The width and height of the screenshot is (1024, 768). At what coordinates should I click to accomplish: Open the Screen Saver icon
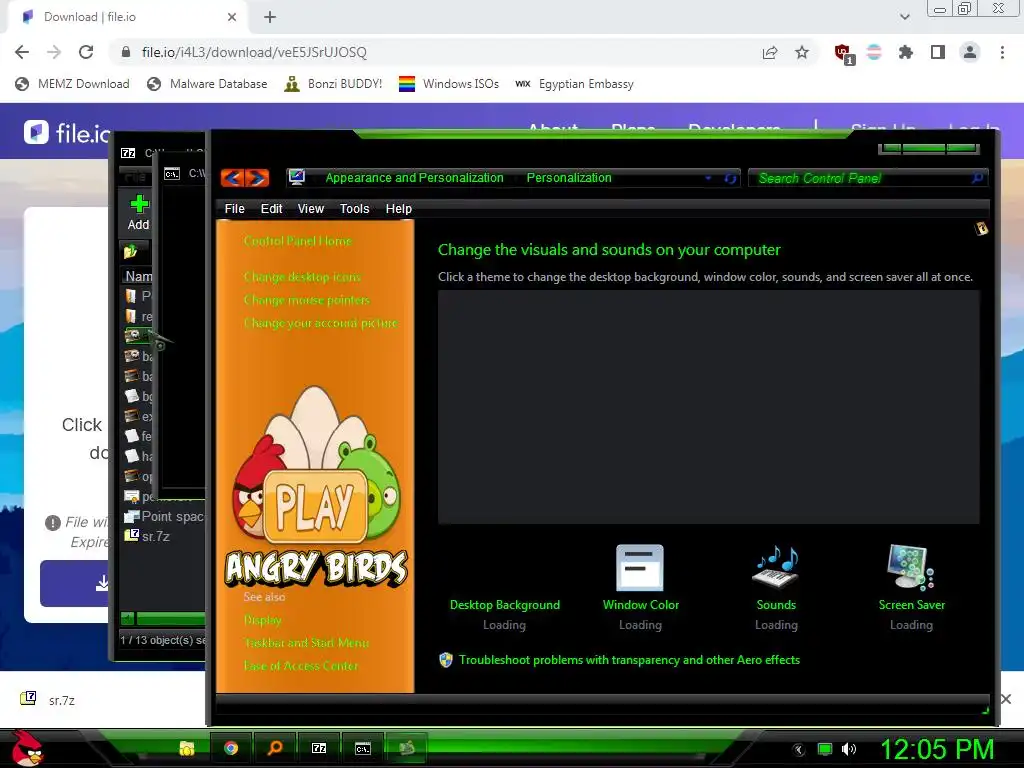(x=911, y=567)
